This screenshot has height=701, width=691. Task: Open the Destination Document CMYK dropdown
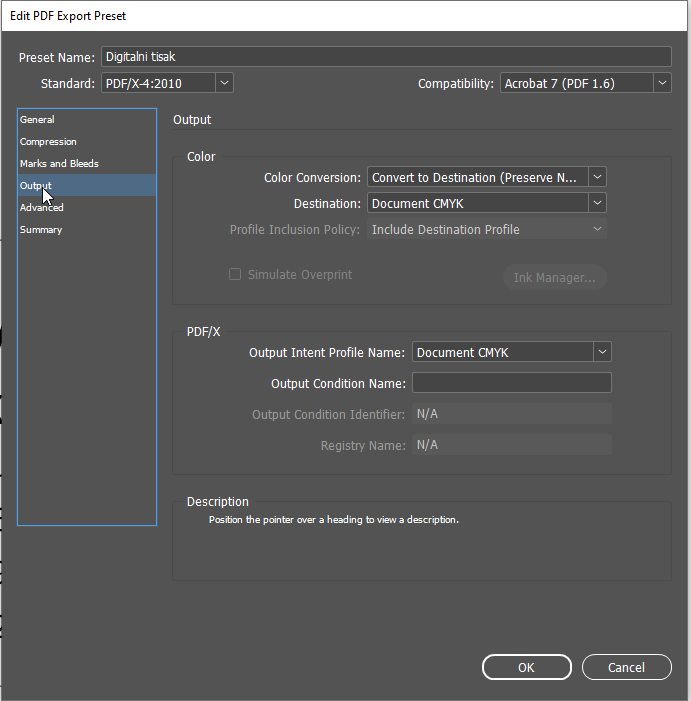click(486, 203)
